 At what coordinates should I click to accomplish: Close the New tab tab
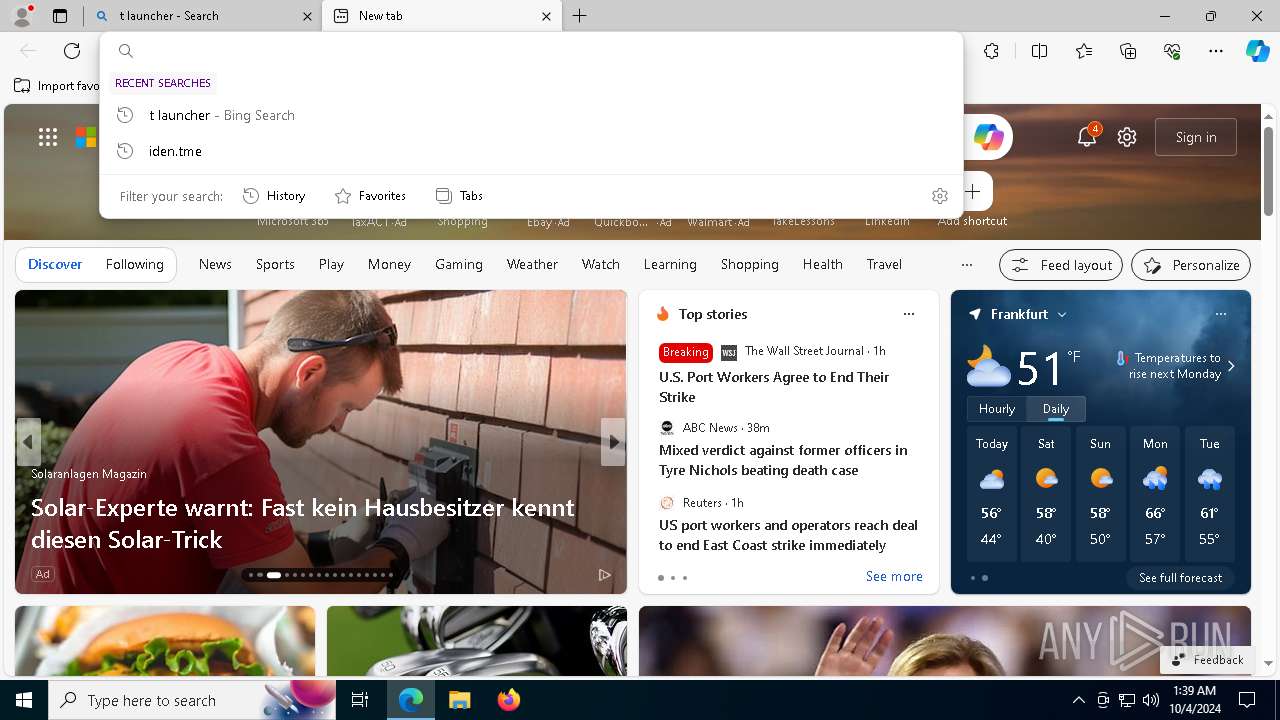tap(546, 16)
